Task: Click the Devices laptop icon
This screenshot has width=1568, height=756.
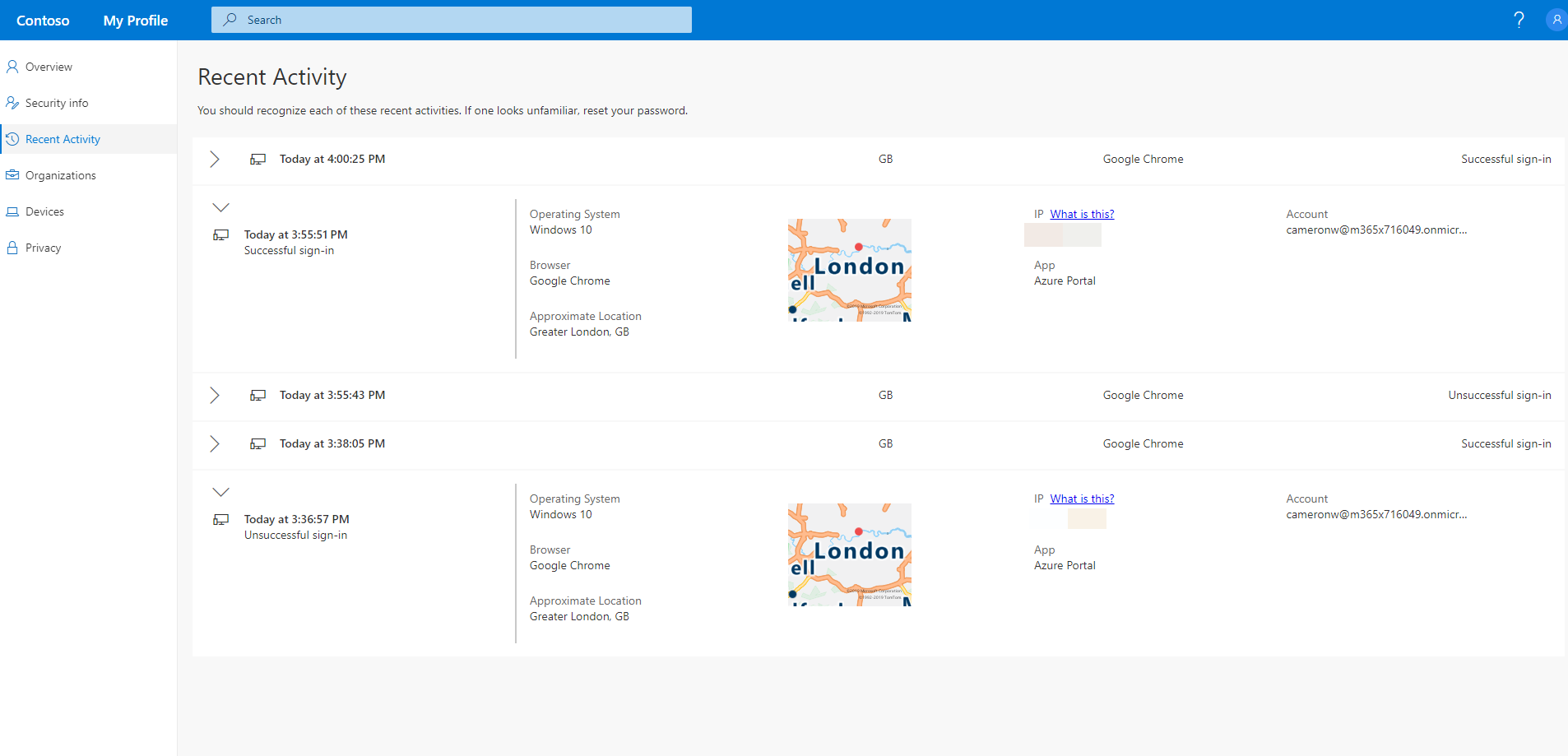Action: (12, 211)
